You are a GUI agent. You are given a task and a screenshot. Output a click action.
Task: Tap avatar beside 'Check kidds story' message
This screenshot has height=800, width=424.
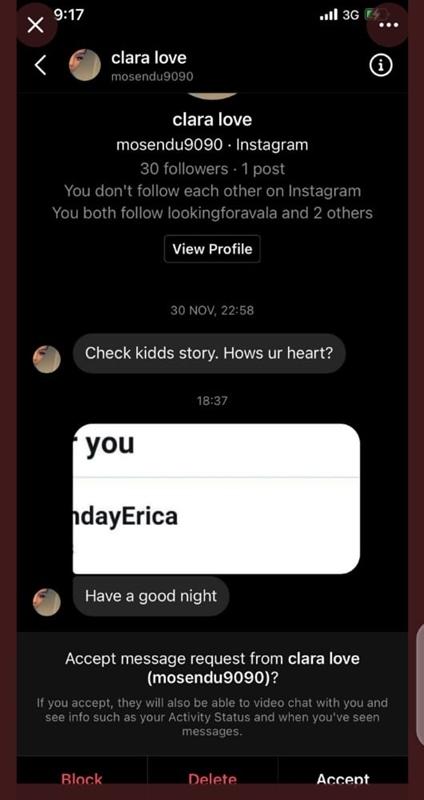click(x=46, y=359)
